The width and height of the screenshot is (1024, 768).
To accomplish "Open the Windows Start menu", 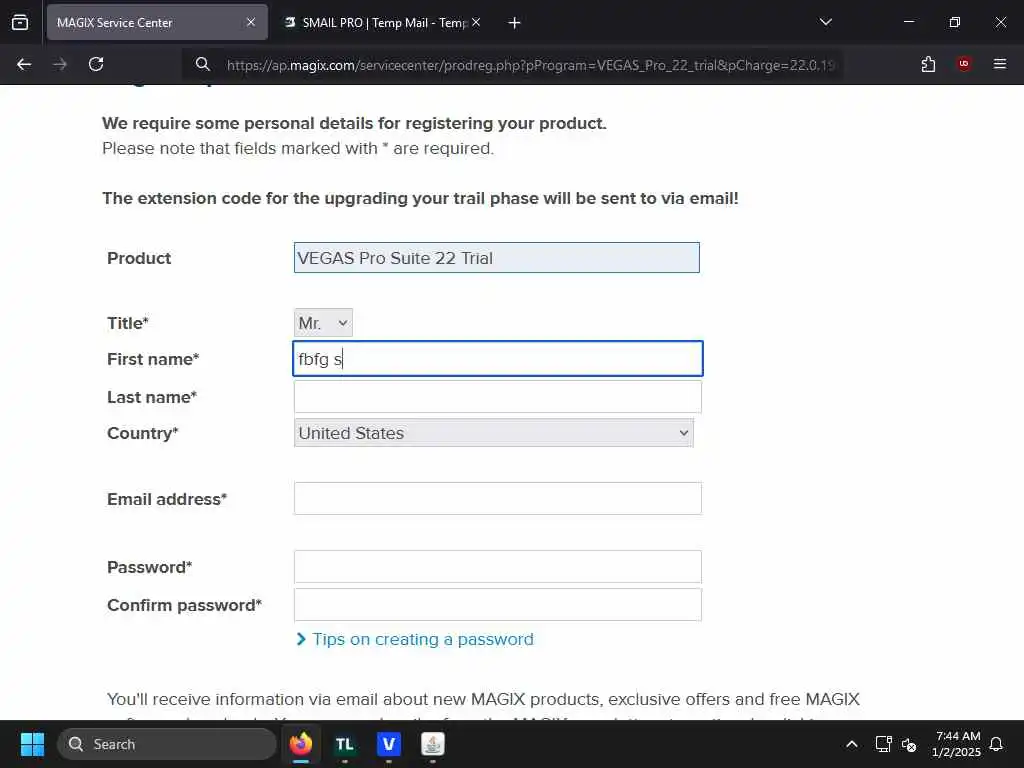I will [32, 744].
